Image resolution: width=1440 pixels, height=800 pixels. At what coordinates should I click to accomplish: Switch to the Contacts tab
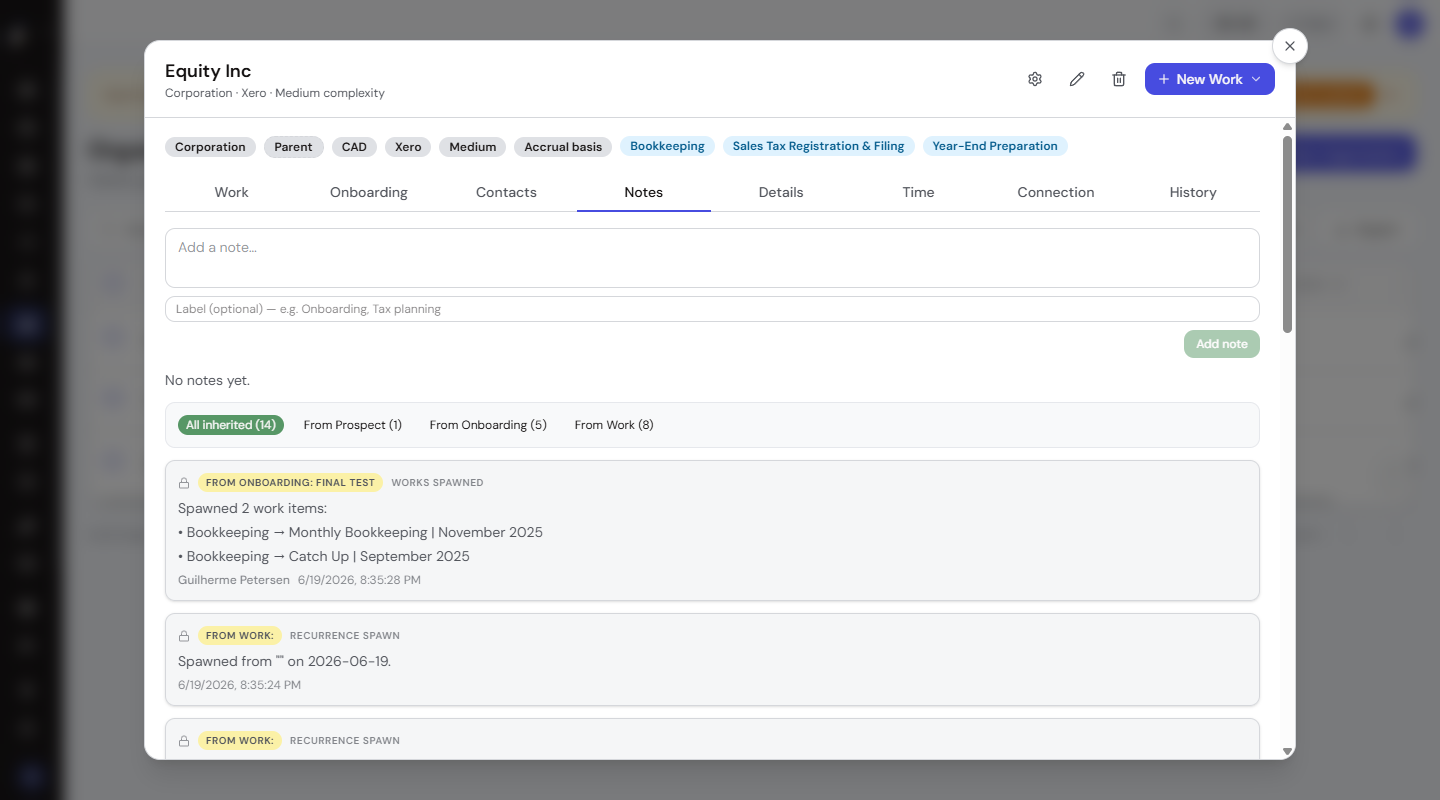[x=506, y=192]
